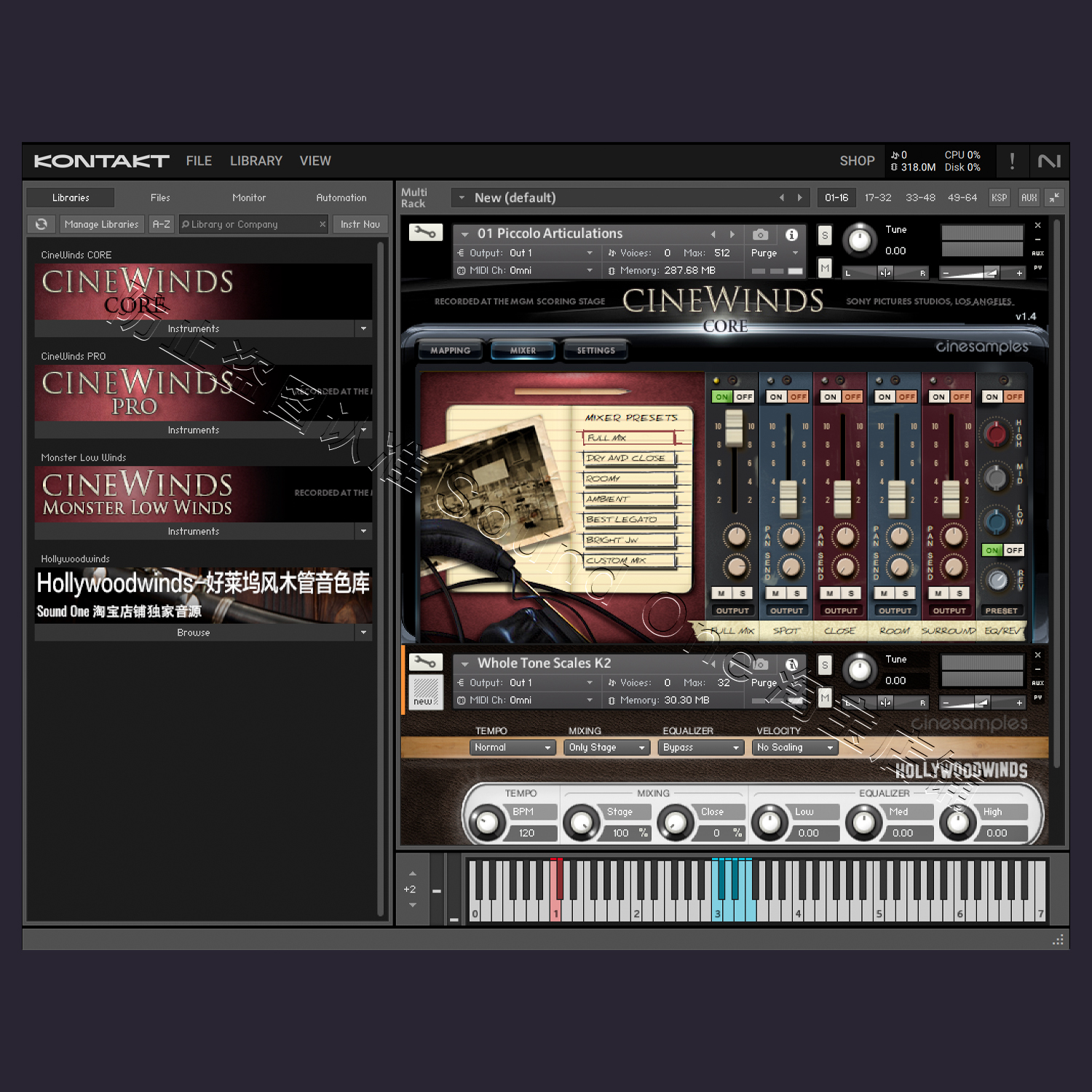Shift keyboard octave down arrow
Screen dimensions: 1092x1092
click(x=413, y=905)
